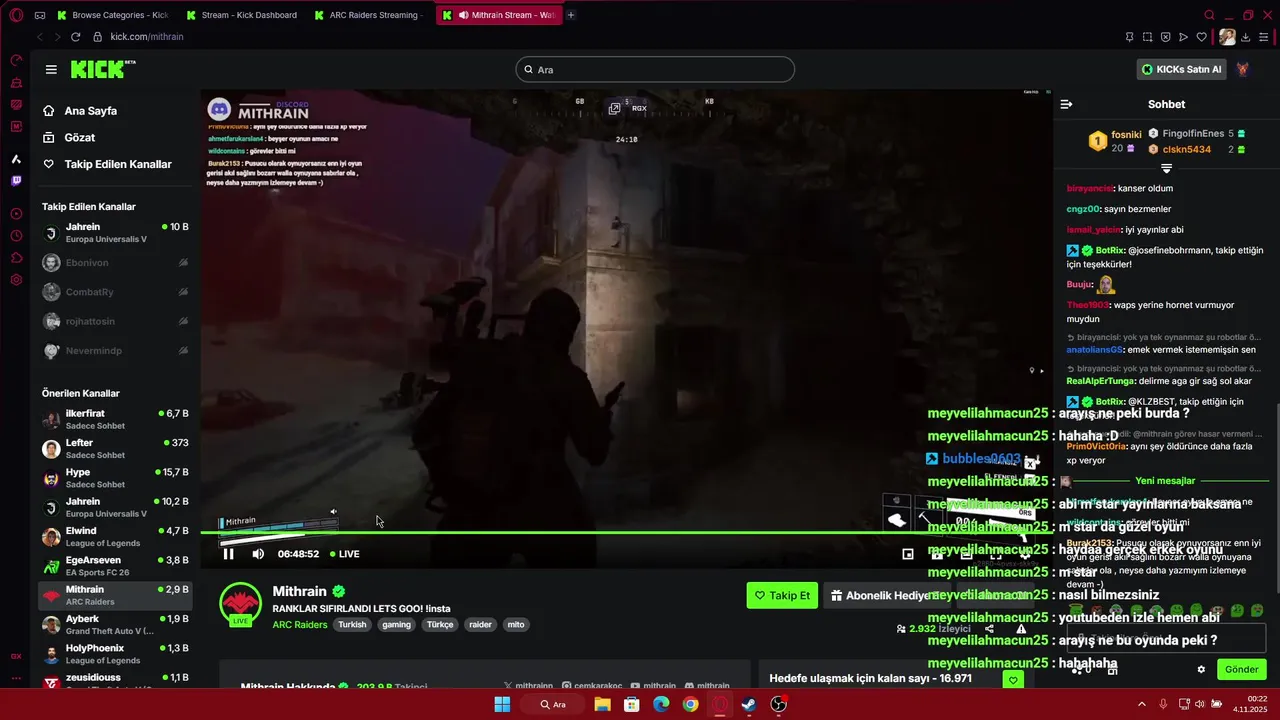Open Opera easy setup sliders icon
This screenshot has width=1280, height=720.
tap(1264, 37)
